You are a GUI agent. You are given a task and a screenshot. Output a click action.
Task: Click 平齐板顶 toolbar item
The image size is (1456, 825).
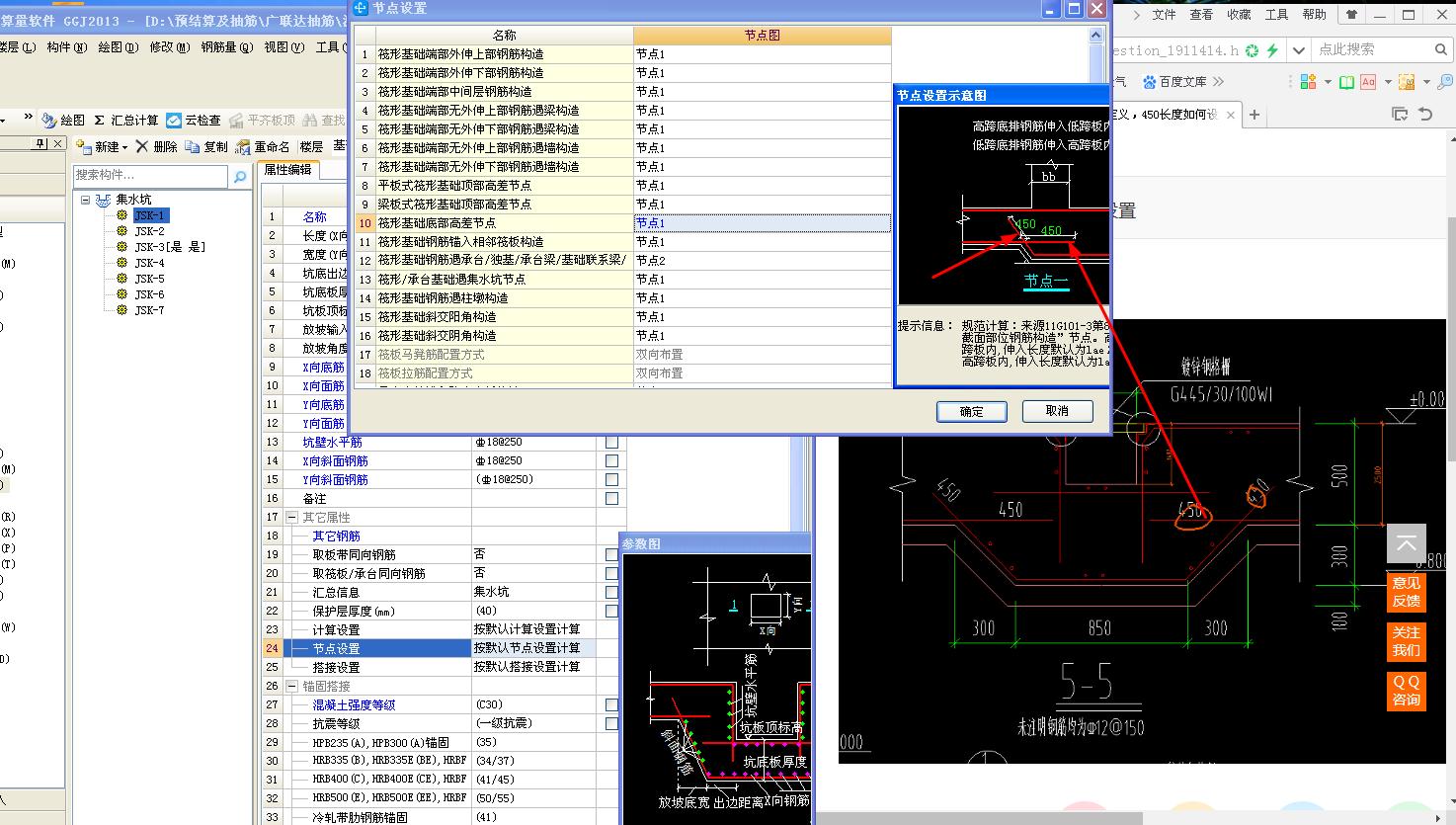pos(263,120)
